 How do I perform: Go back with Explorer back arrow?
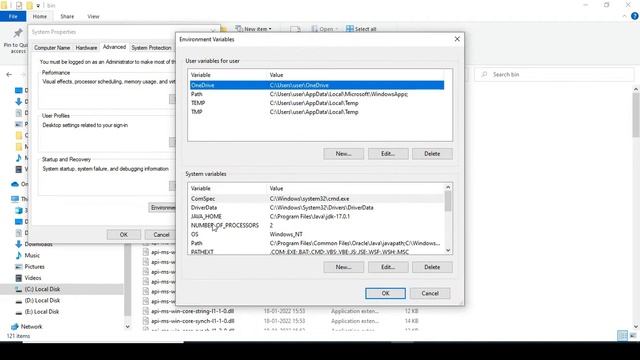(x=9, y=74)
